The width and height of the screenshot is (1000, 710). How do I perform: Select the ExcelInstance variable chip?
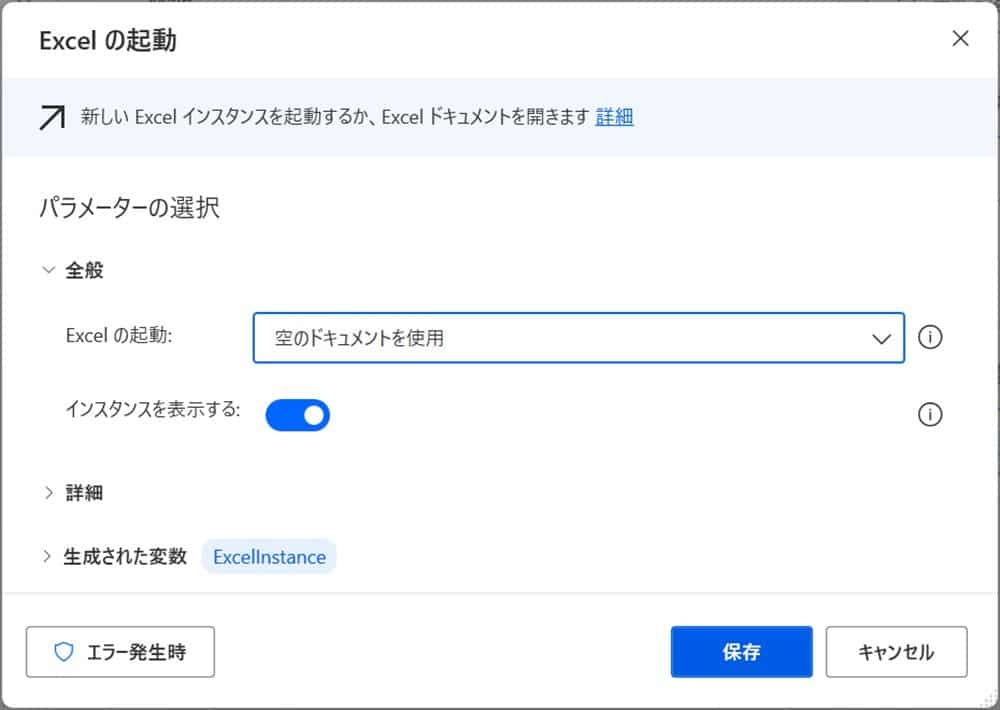pos(269,557)
